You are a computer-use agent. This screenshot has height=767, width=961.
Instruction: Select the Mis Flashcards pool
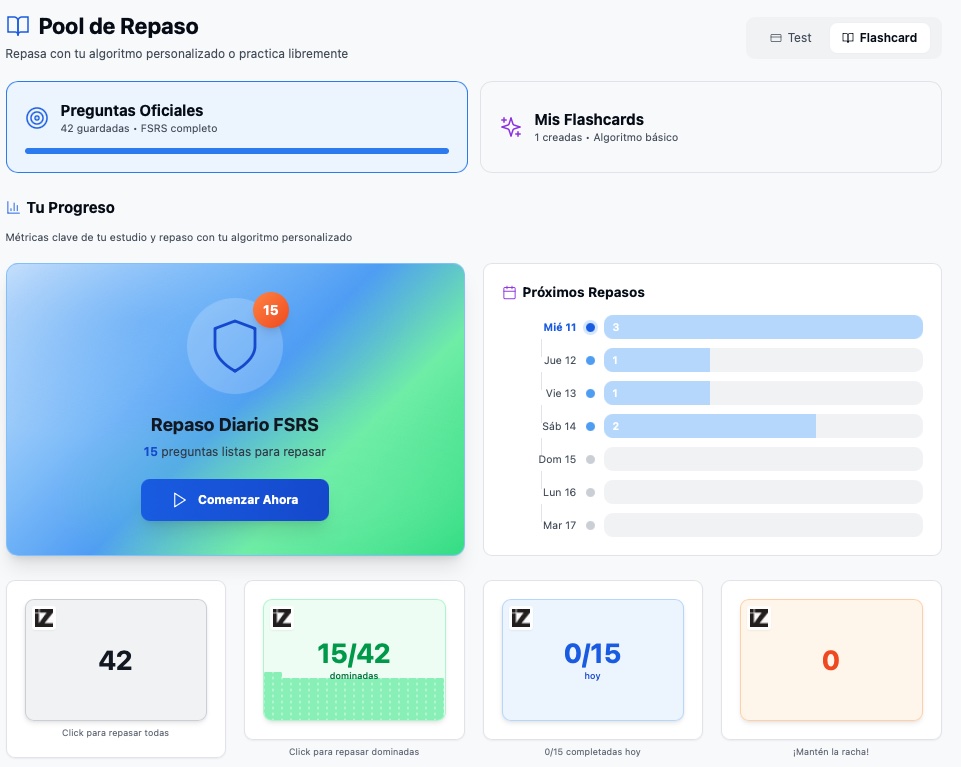pyautogui.click(x=710, y=127)
